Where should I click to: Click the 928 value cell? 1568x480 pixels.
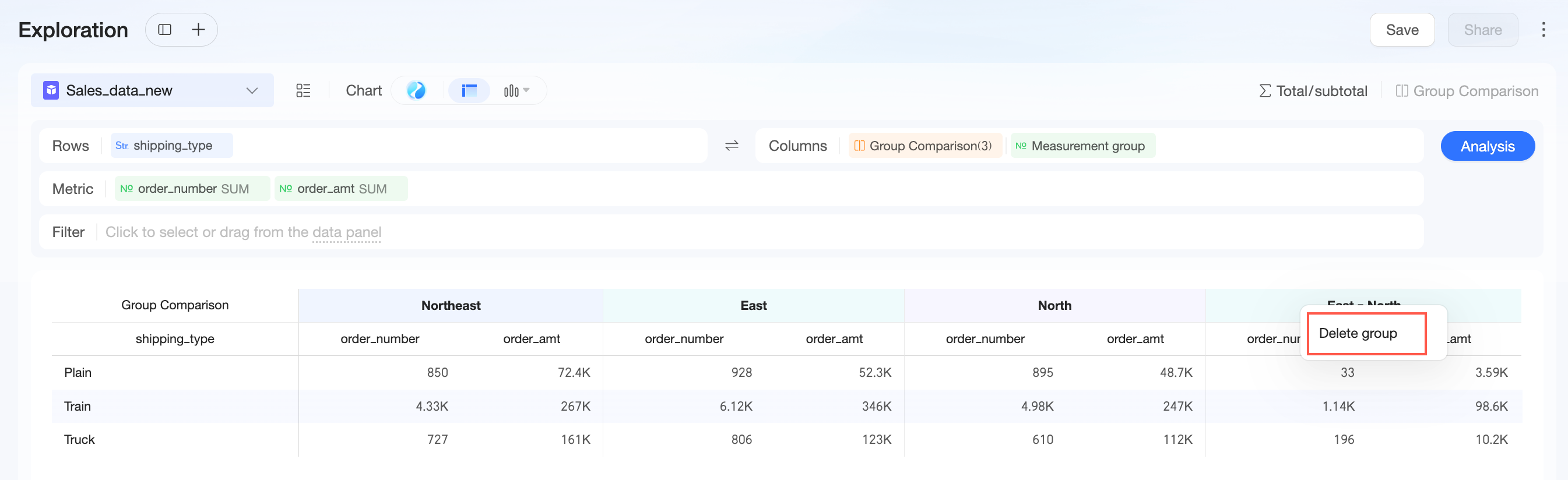click(x=741, y=372)
